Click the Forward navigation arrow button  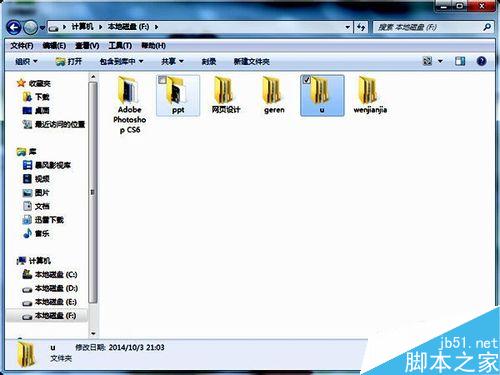pos(31,27)
